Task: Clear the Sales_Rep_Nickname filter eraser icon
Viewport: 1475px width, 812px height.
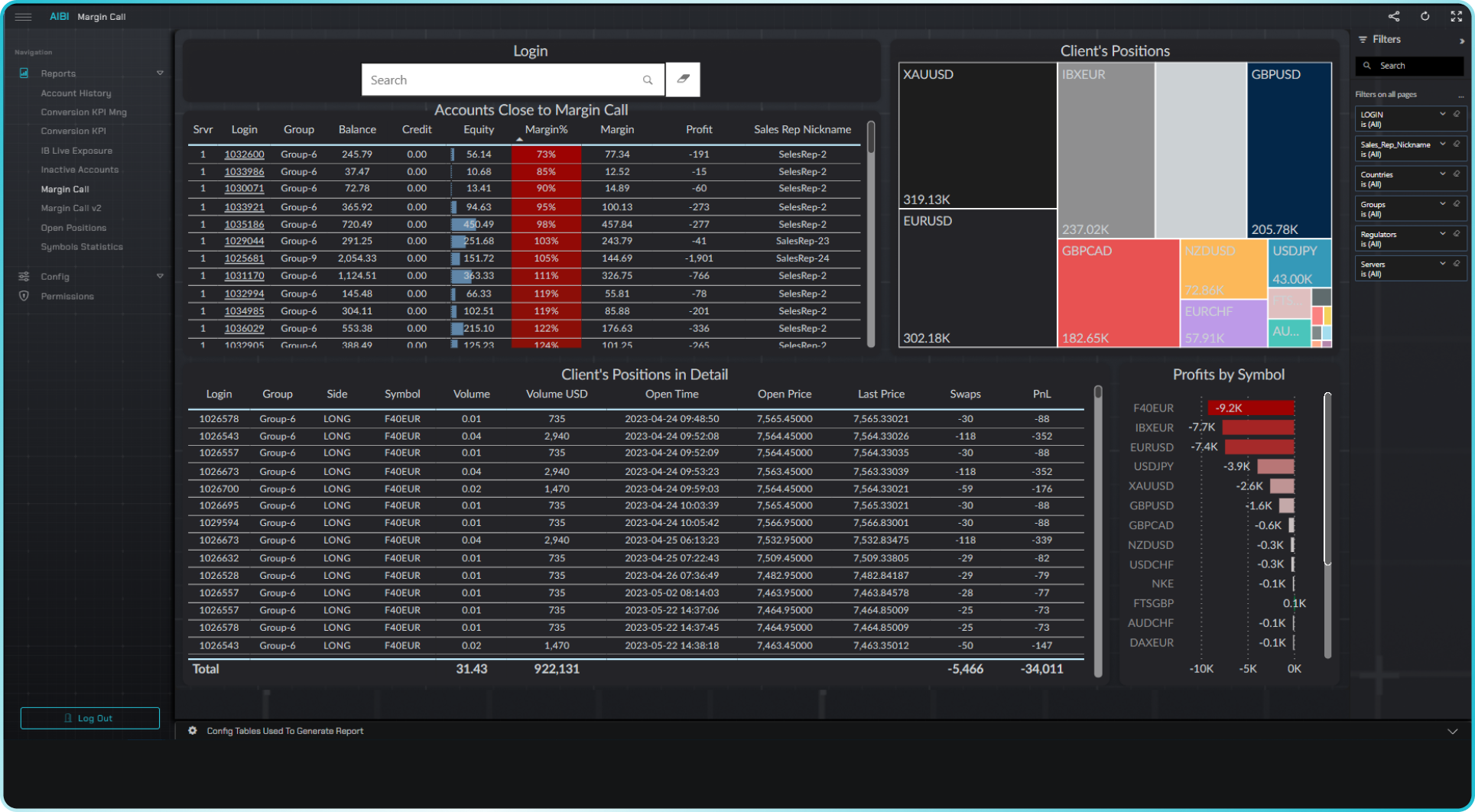Action: (1457, 144)
